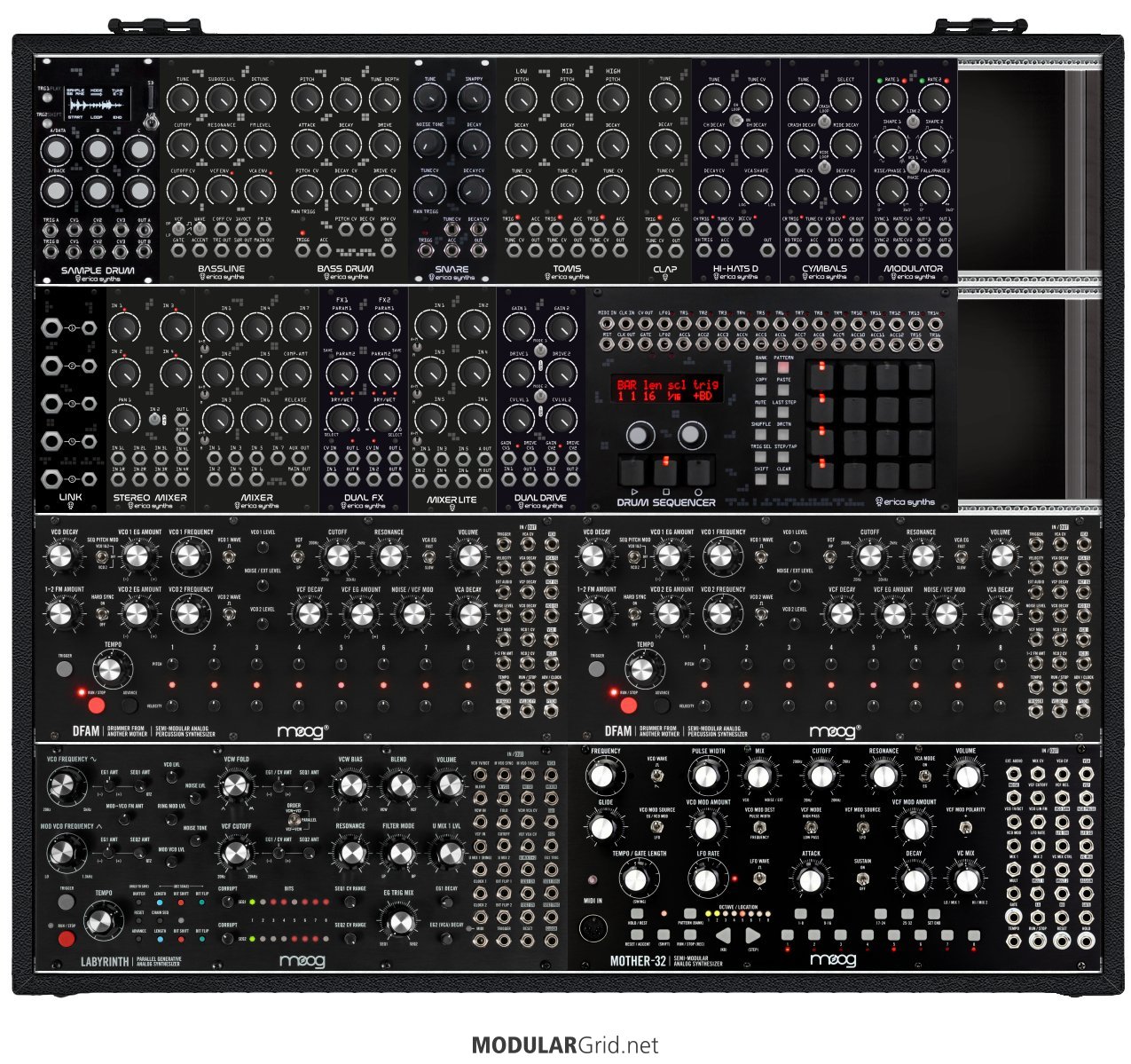
Task: Click the red RUN / STOP button on Labyrinth
Action: click(66, 938)
